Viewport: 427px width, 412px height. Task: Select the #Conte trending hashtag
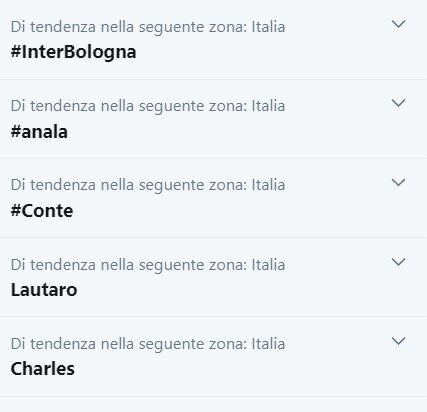(x=42, y=211)
